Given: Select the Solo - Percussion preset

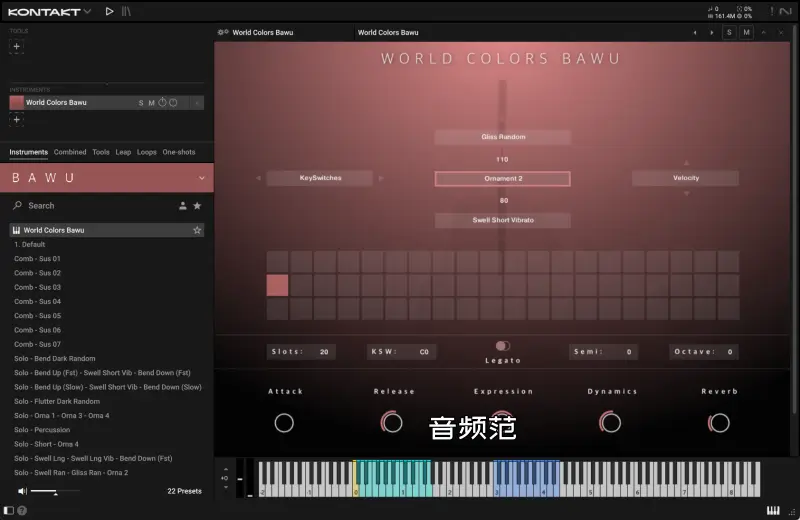Looking at the screenshot, I should point(42,430).
